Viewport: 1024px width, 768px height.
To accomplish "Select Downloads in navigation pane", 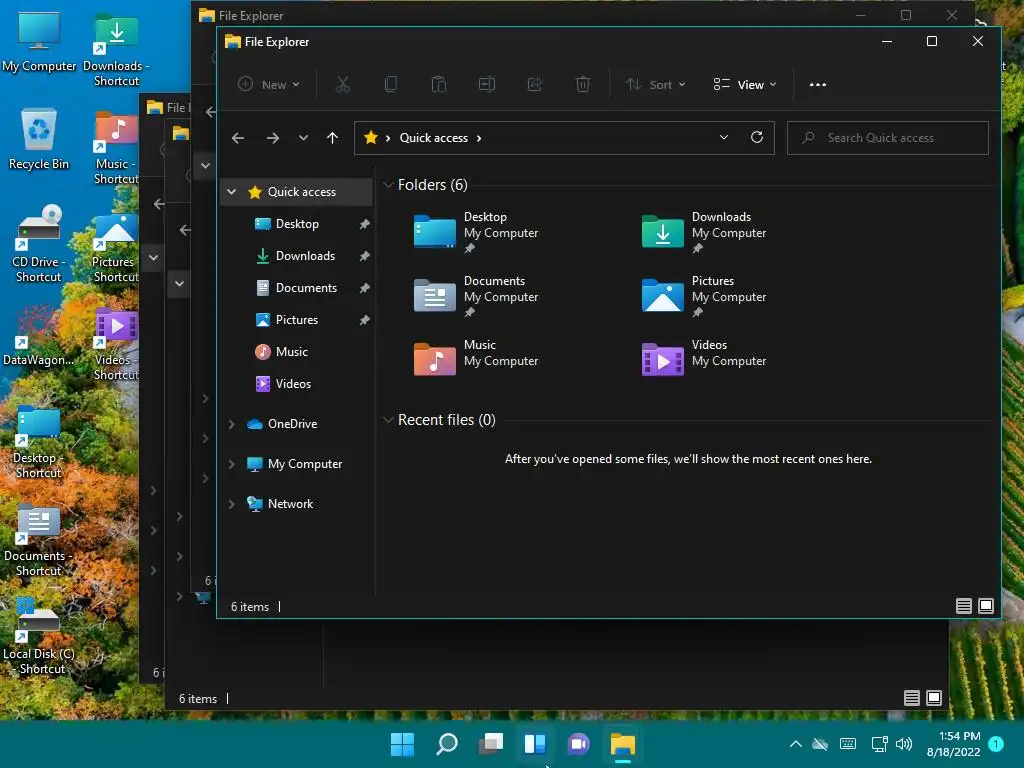I will pos(297,256).
